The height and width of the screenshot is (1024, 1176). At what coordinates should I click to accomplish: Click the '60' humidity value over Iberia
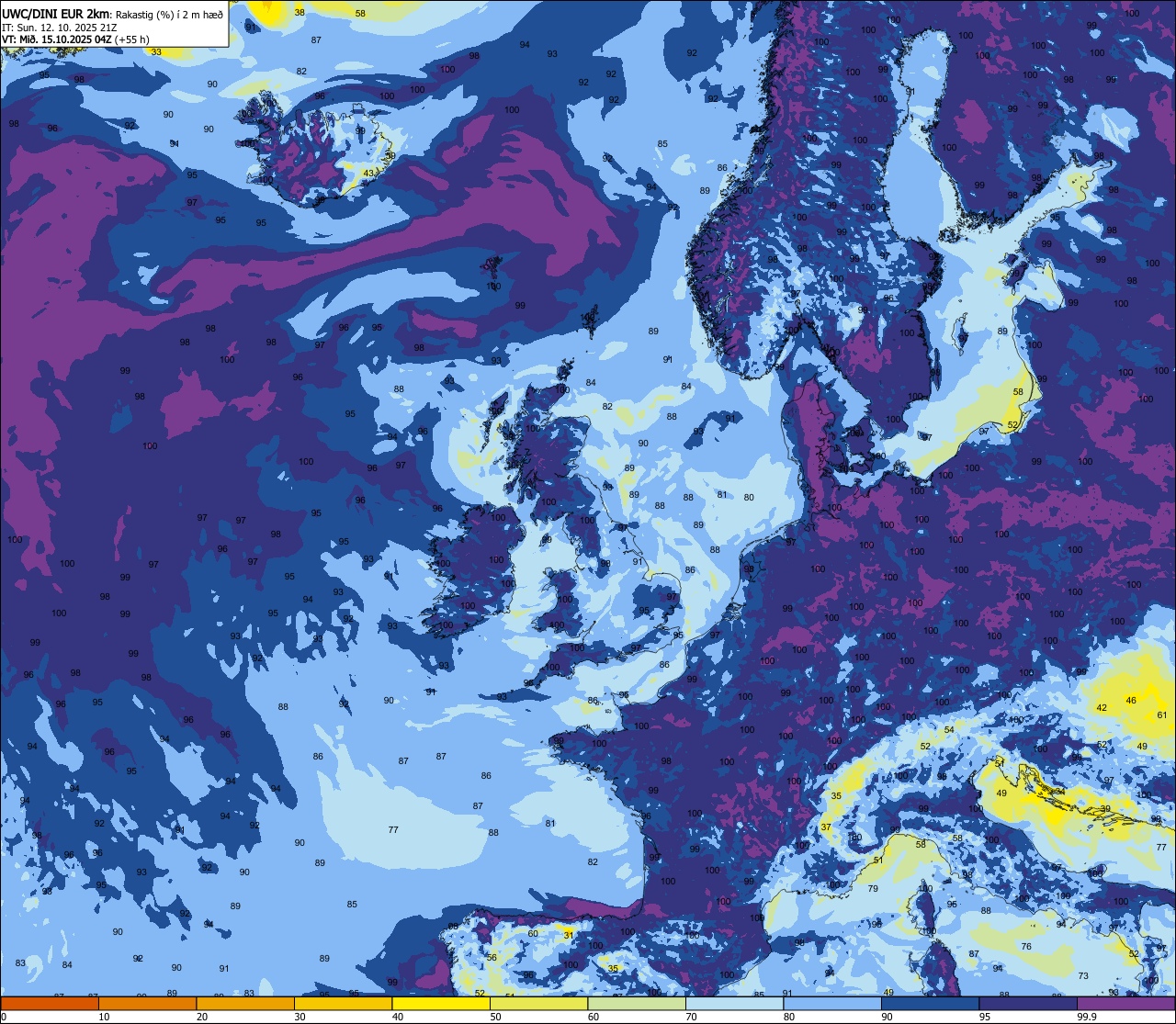point(533,934)
